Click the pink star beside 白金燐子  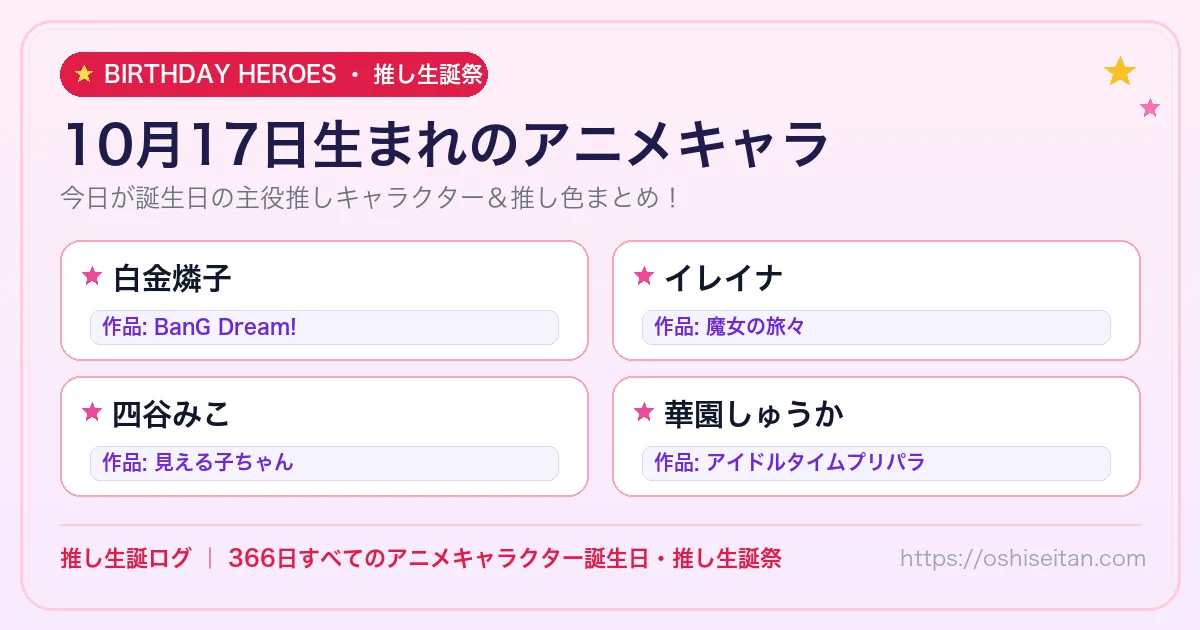(92, 276)
